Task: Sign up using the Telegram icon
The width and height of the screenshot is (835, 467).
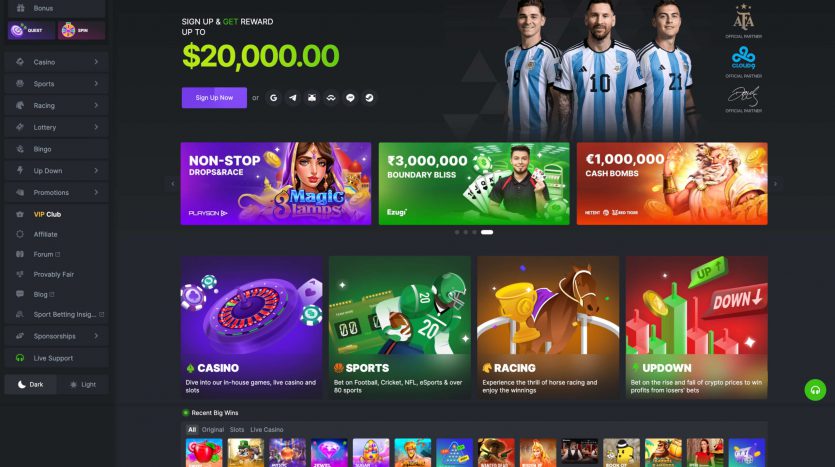Action: point(292,97)
